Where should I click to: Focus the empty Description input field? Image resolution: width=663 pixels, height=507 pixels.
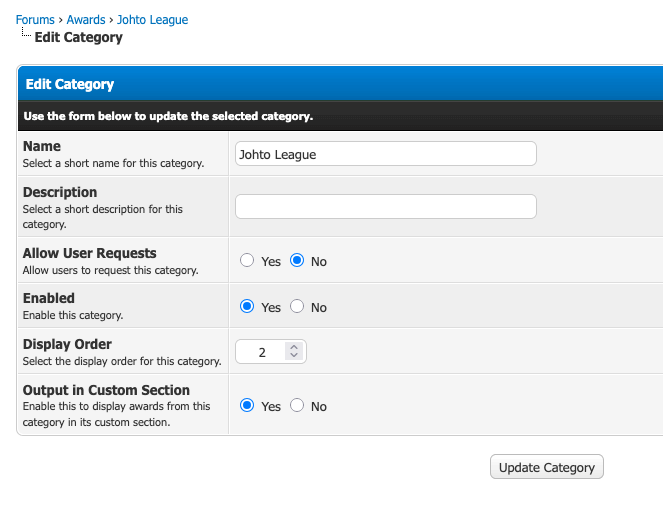(x=385, y=207)
